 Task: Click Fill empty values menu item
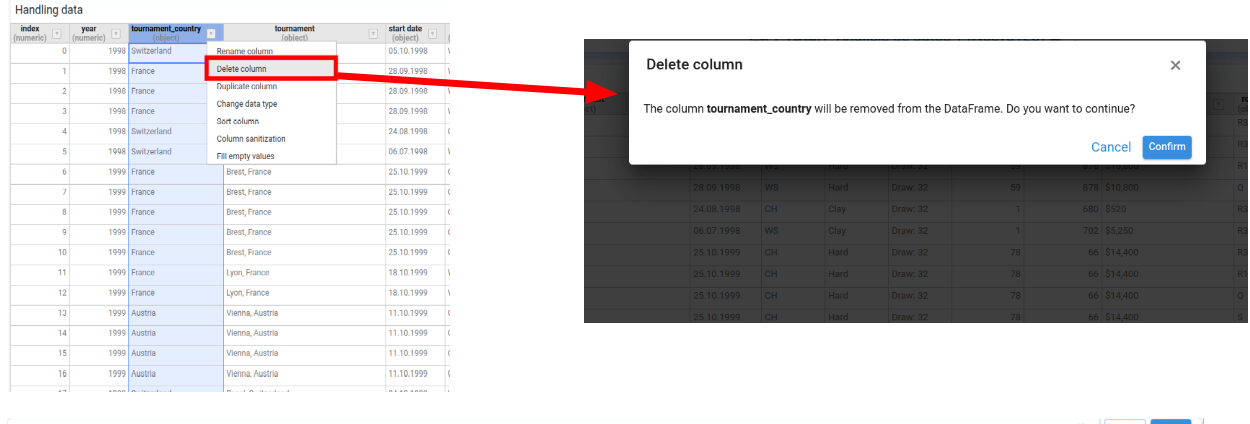[245, 156]
